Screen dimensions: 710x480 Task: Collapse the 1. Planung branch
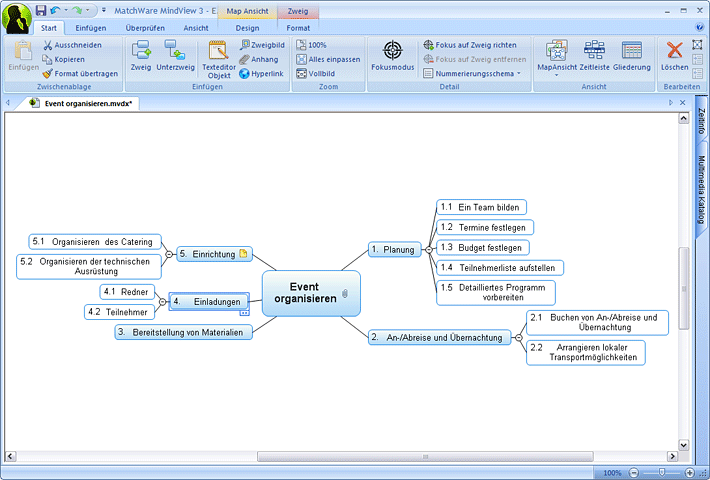coord(429,250)
